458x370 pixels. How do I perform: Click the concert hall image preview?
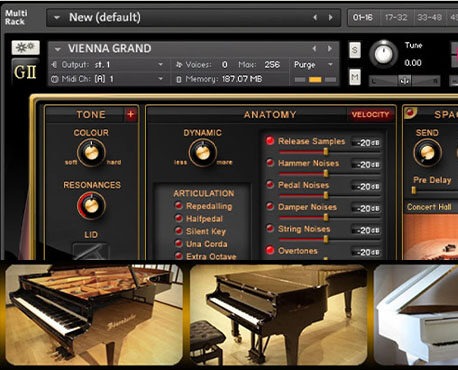point(431,237)
